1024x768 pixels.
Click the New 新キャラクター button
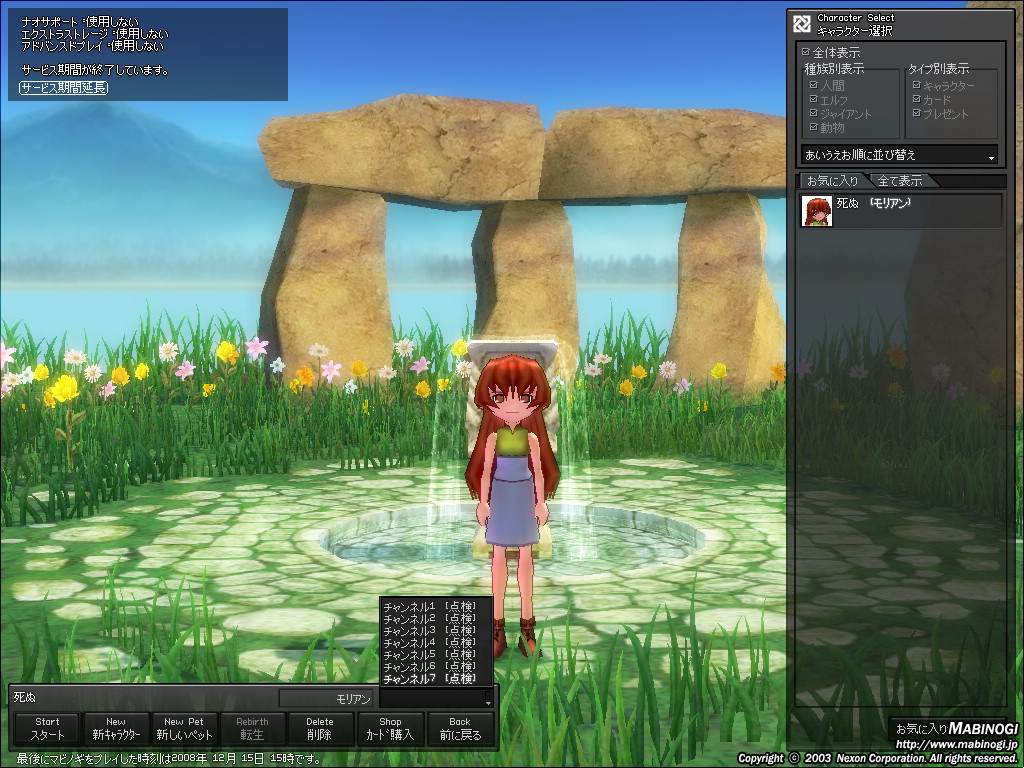[x=116, y=728]
